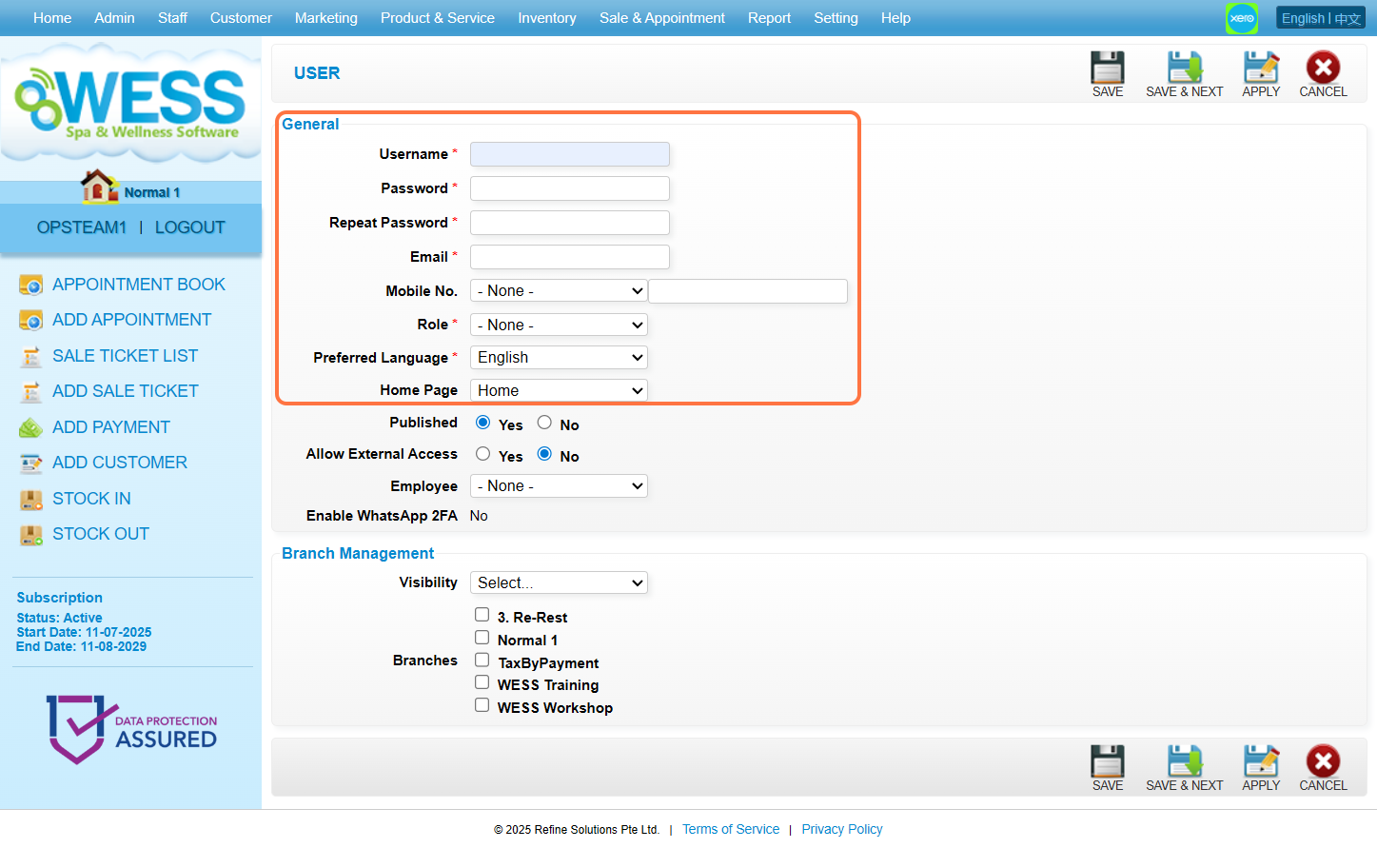Click the LOGOUT link
Image resolution: width=1377 pixels, height=868 pixels.
point(190,227)
